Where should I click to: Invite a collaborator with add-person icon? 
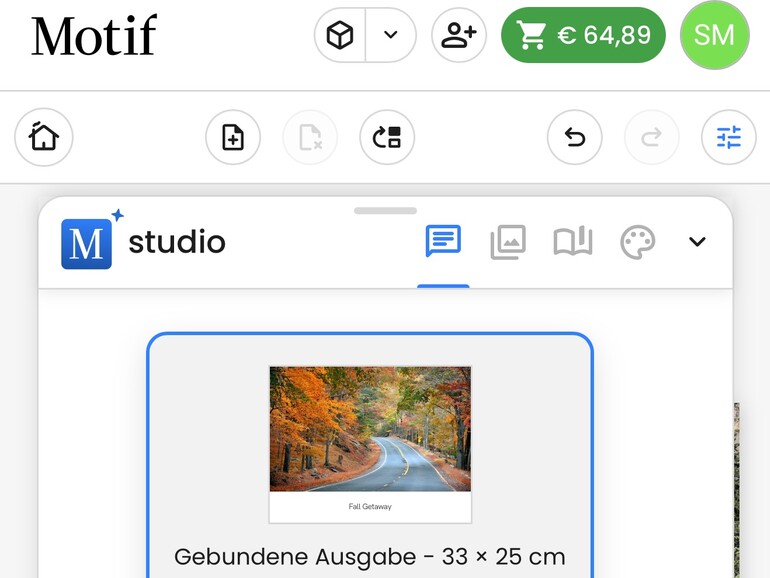coord(459,35)
